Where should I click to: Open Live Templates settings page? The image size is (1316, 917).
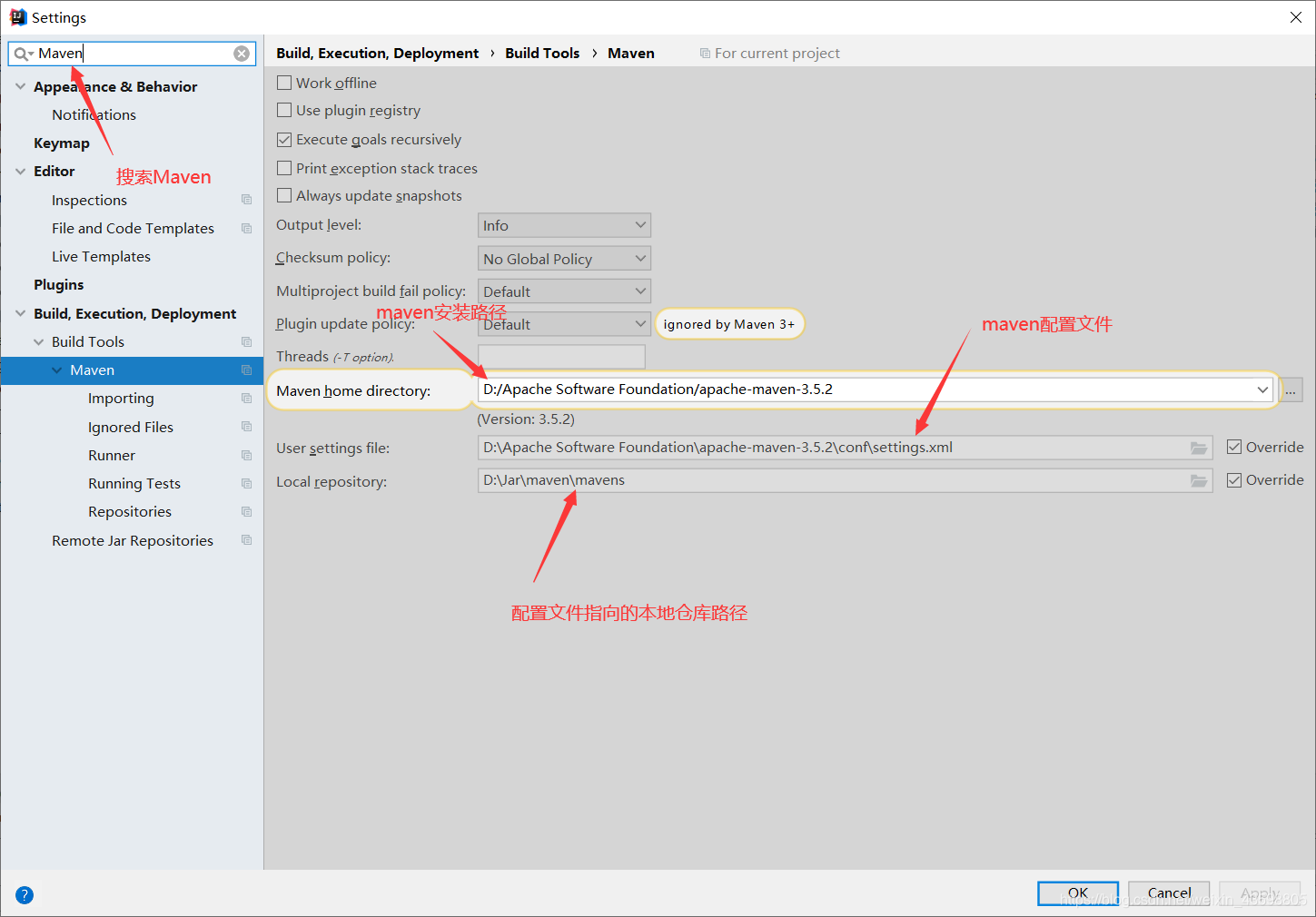[x=101, y=256]
